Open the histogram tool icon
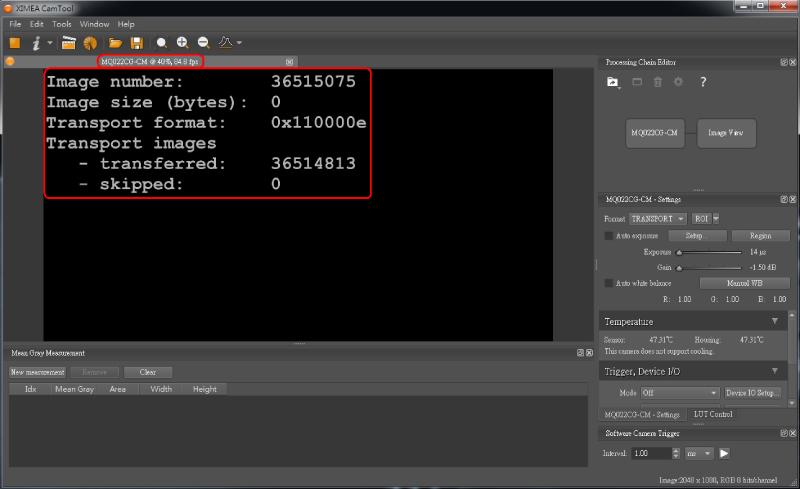 [x=226, y=43]
